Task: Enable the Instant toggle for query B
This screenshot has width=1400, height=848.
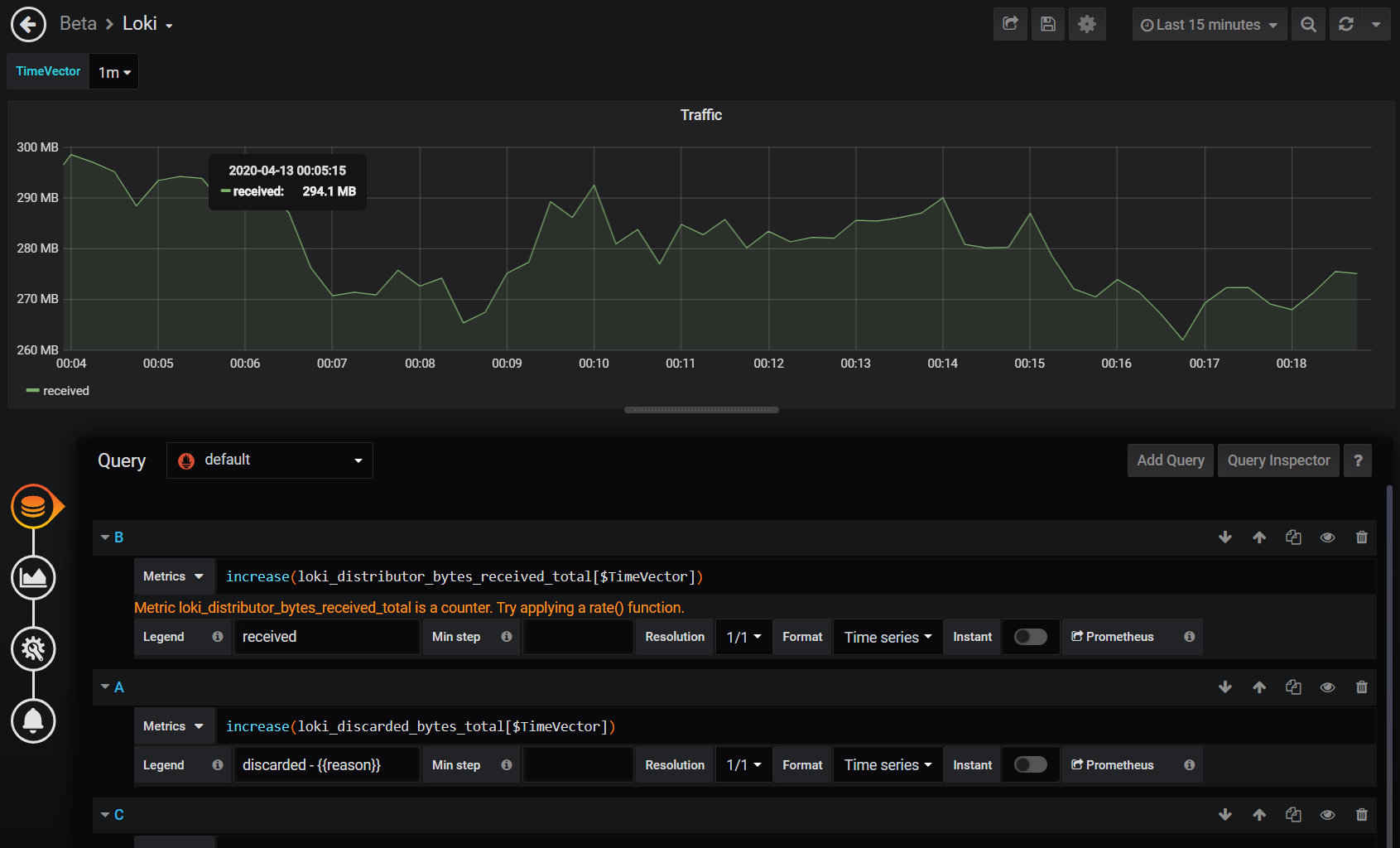Action: coord(1030,636)
